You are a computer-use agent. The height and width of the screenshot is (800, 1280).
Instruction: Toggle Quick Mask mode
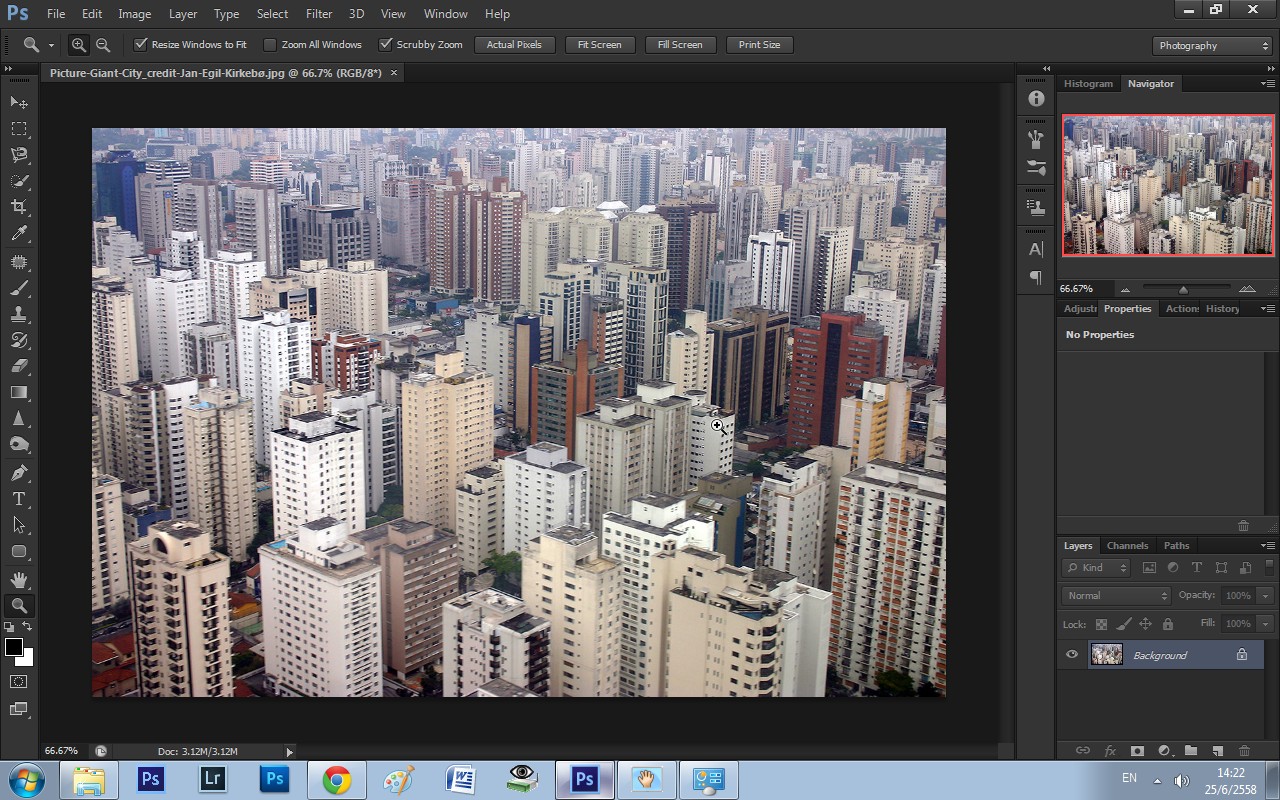[19, 682]
